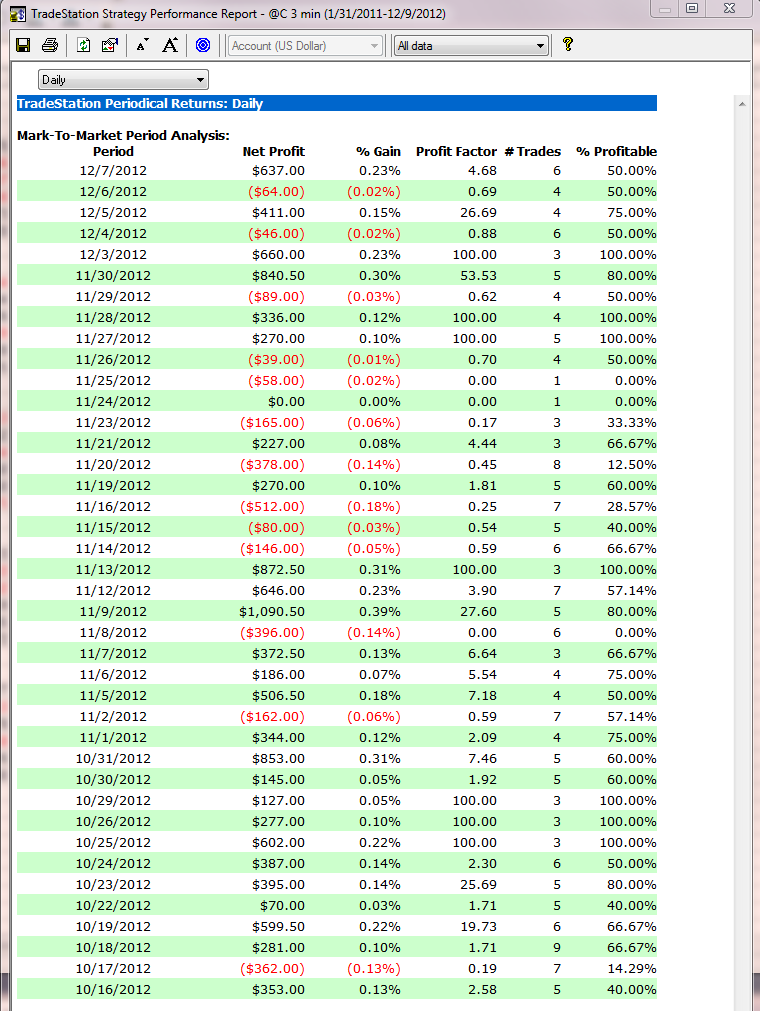The image size is (760, 1011).
Task: Click the Net Profit column header
Action: [x=273, y=151]
